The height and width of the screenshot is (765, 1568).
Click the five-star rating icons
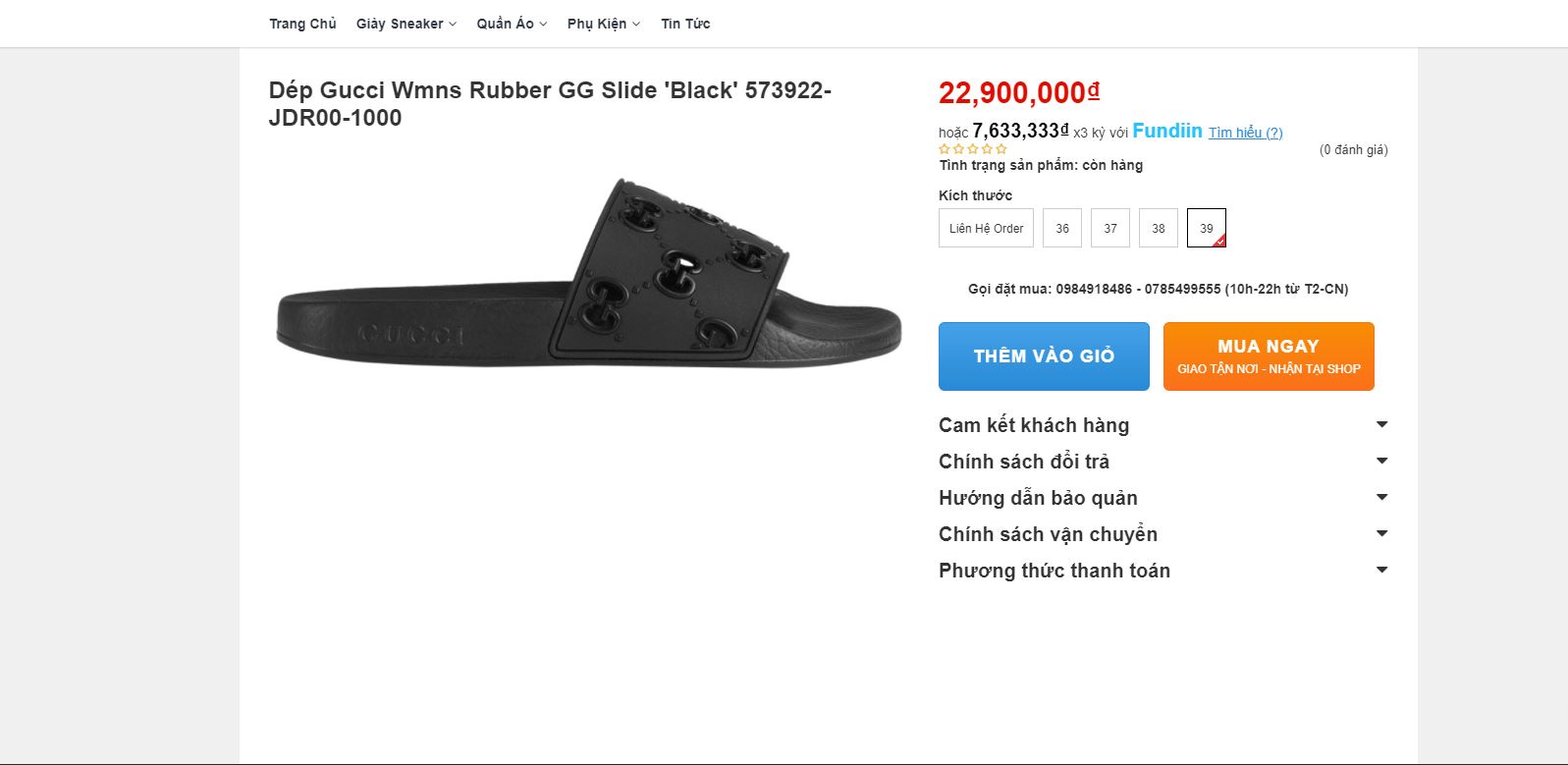tap(972, 149)
